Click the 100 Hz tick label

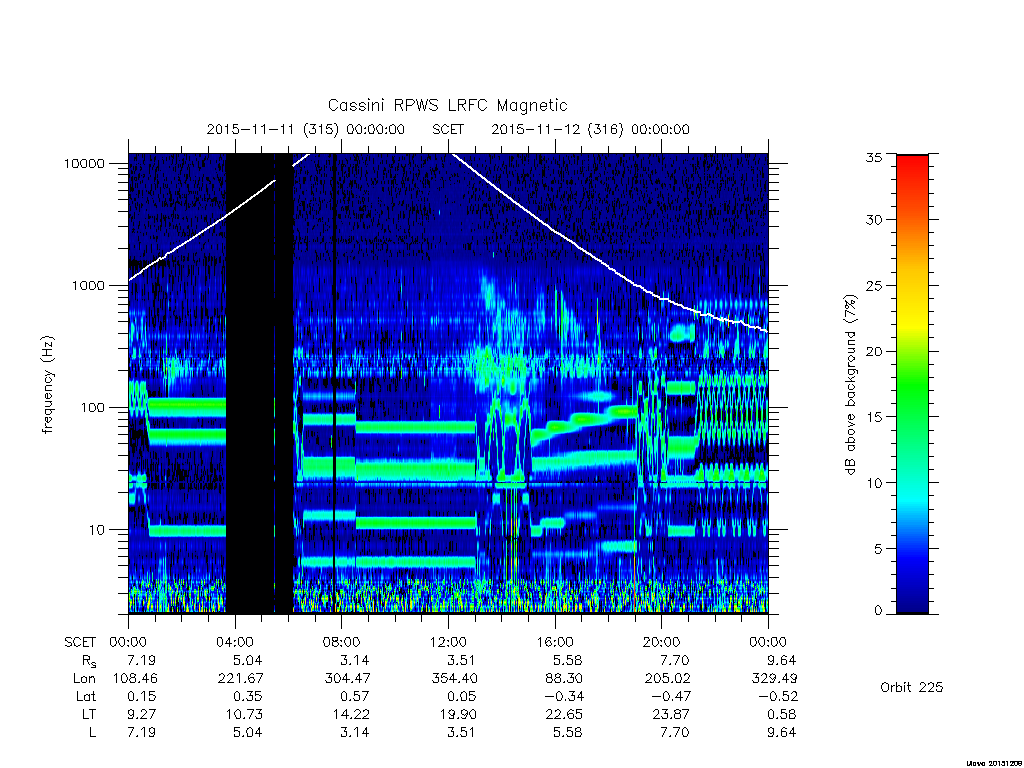[x=92, y=408]
